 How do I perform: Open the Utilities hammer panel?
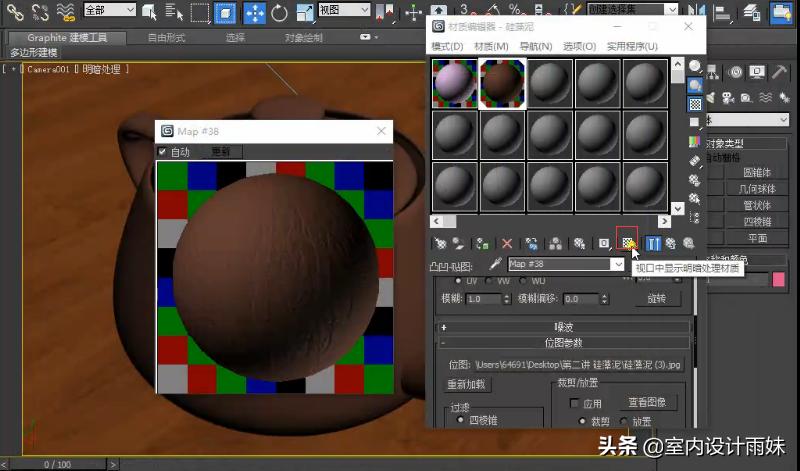click(778, 72)
